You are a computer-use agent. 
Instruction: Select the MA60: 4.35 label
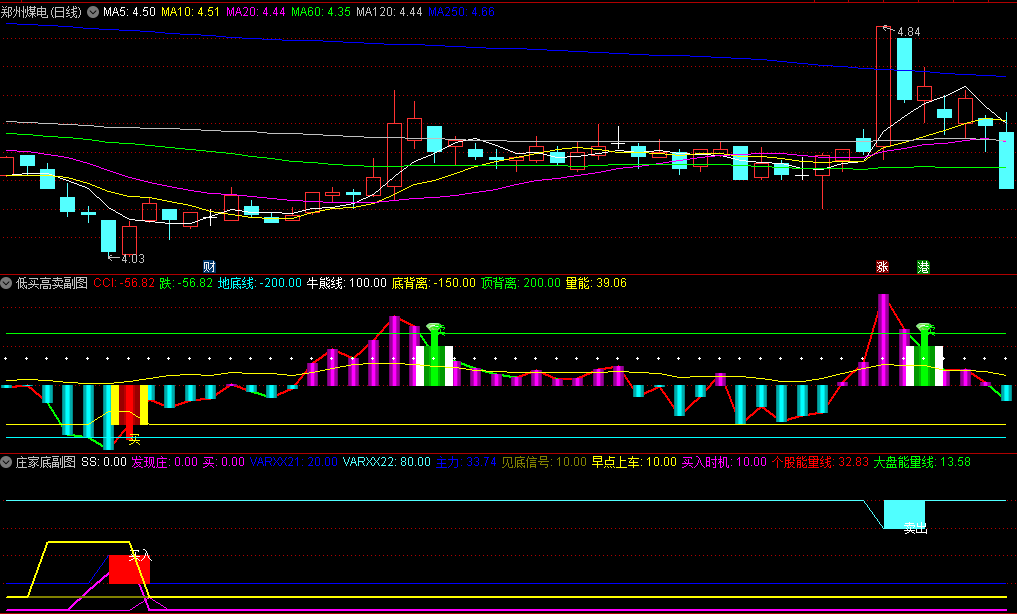[x=321, y=12]
